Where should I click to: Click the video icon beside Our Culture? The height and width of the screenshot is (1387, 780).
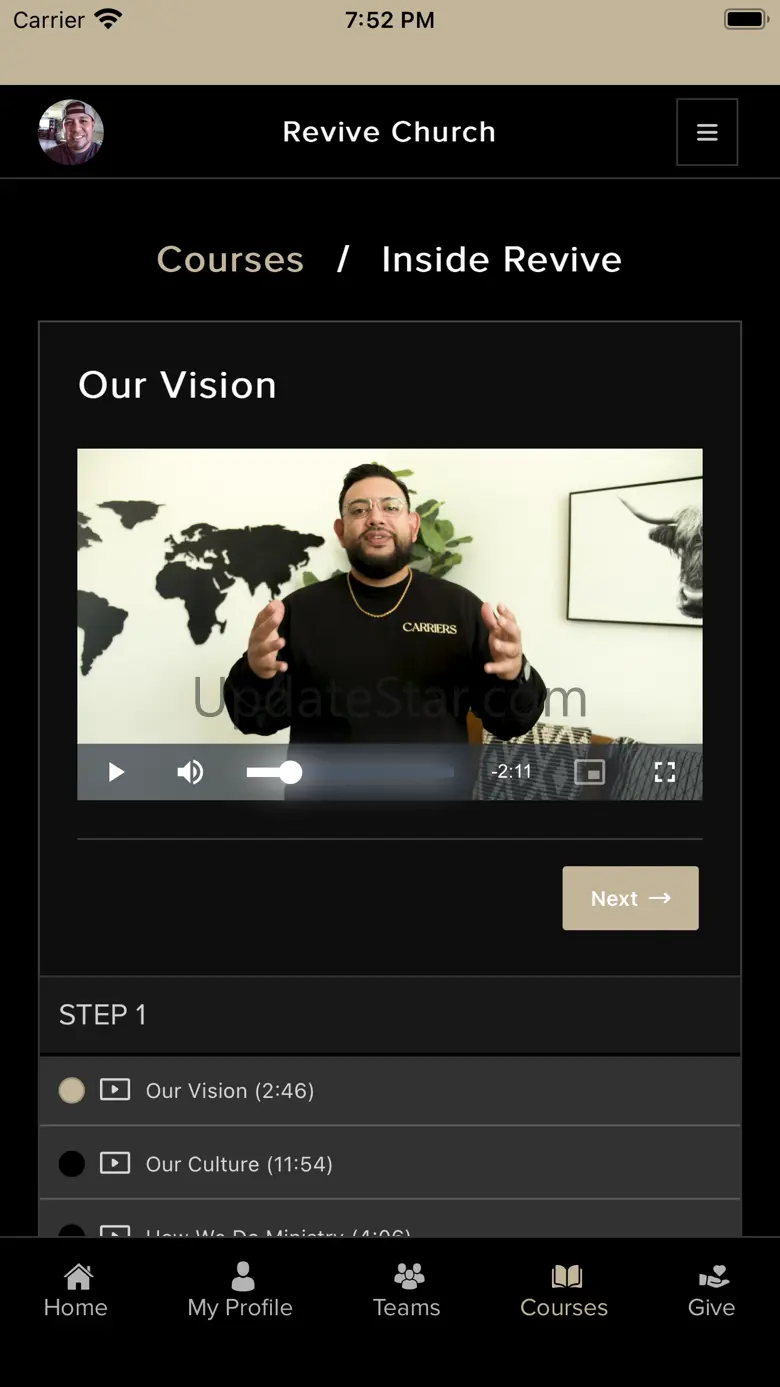point(115,1163)
